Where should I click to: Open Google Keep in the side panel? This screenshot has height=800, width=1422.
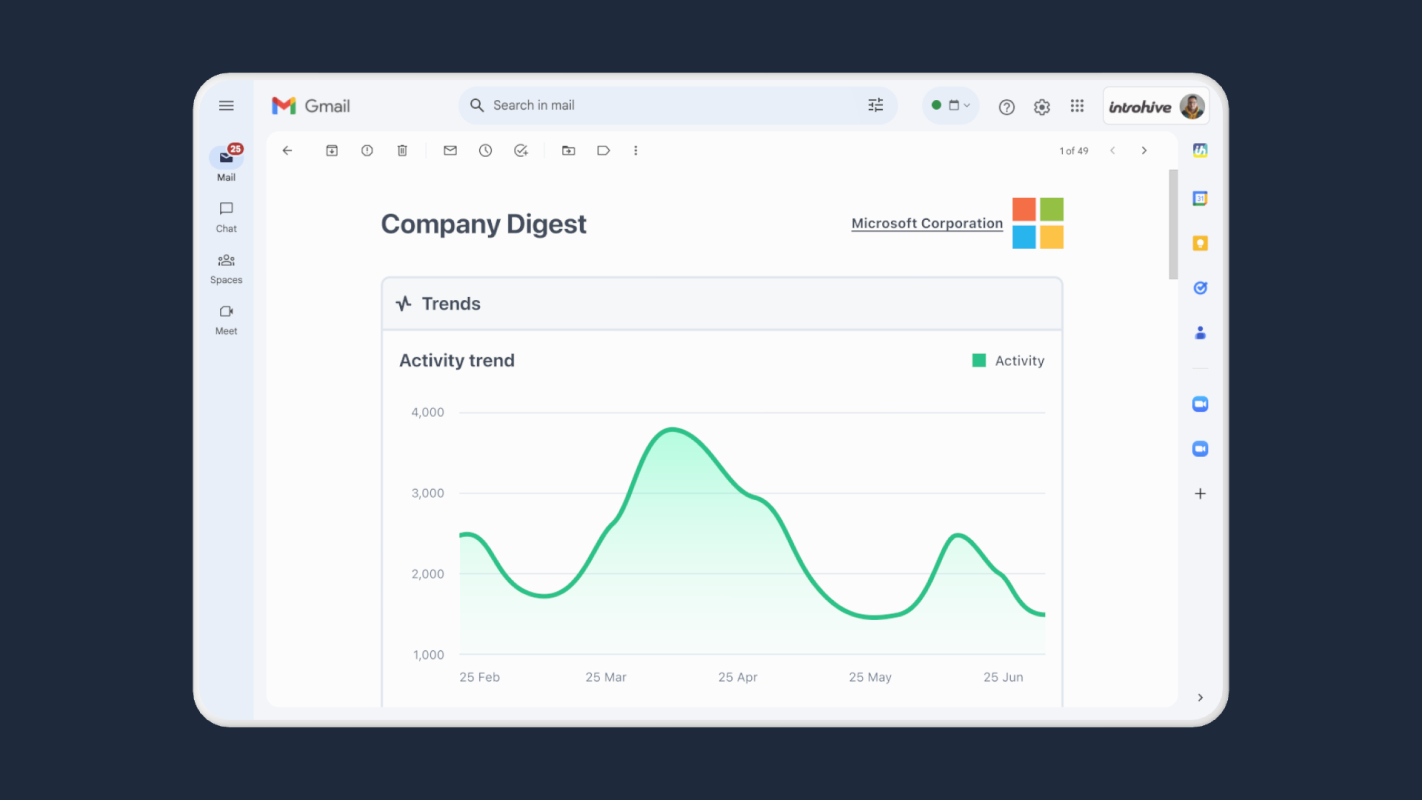click(x=1200, y=243)
